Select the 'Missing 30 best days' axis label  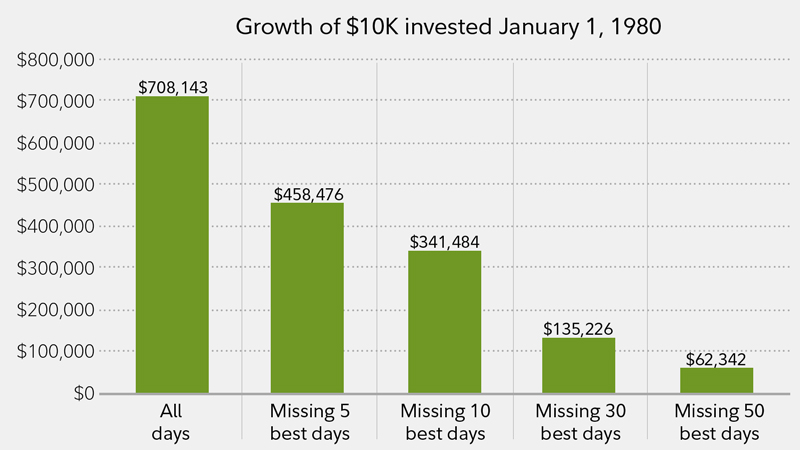tap(579, 423)
